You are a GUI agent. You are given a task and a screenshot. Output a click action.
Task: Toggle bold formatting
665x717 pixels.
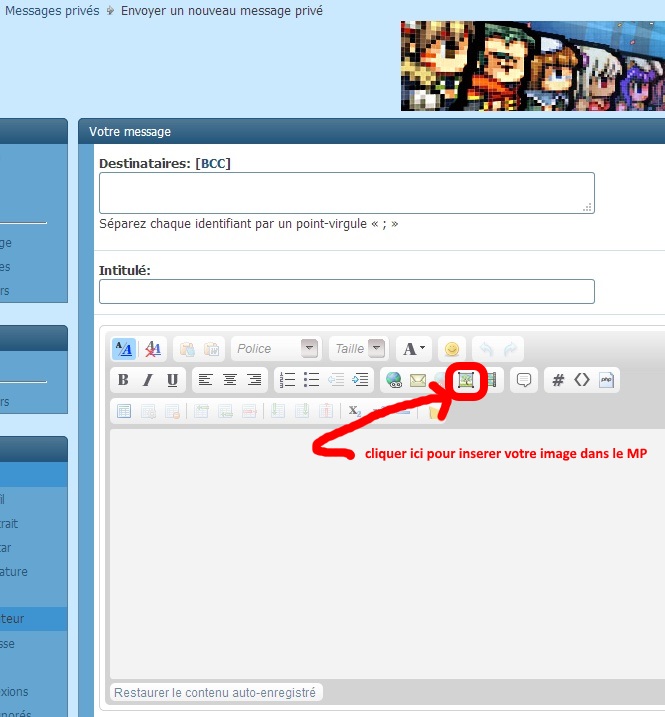(x=123, y=380)
